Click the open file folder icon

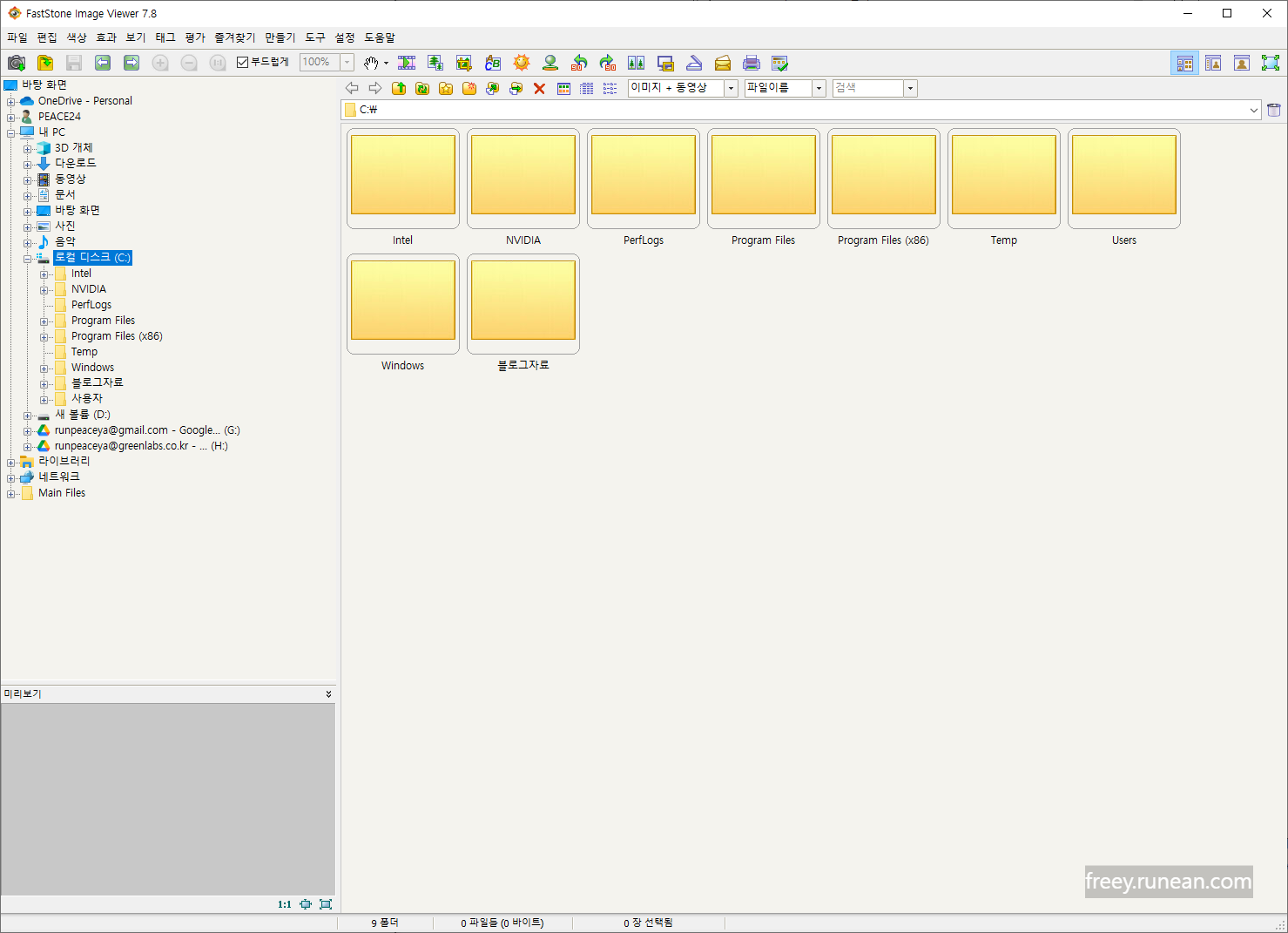(x=45, y=63)
